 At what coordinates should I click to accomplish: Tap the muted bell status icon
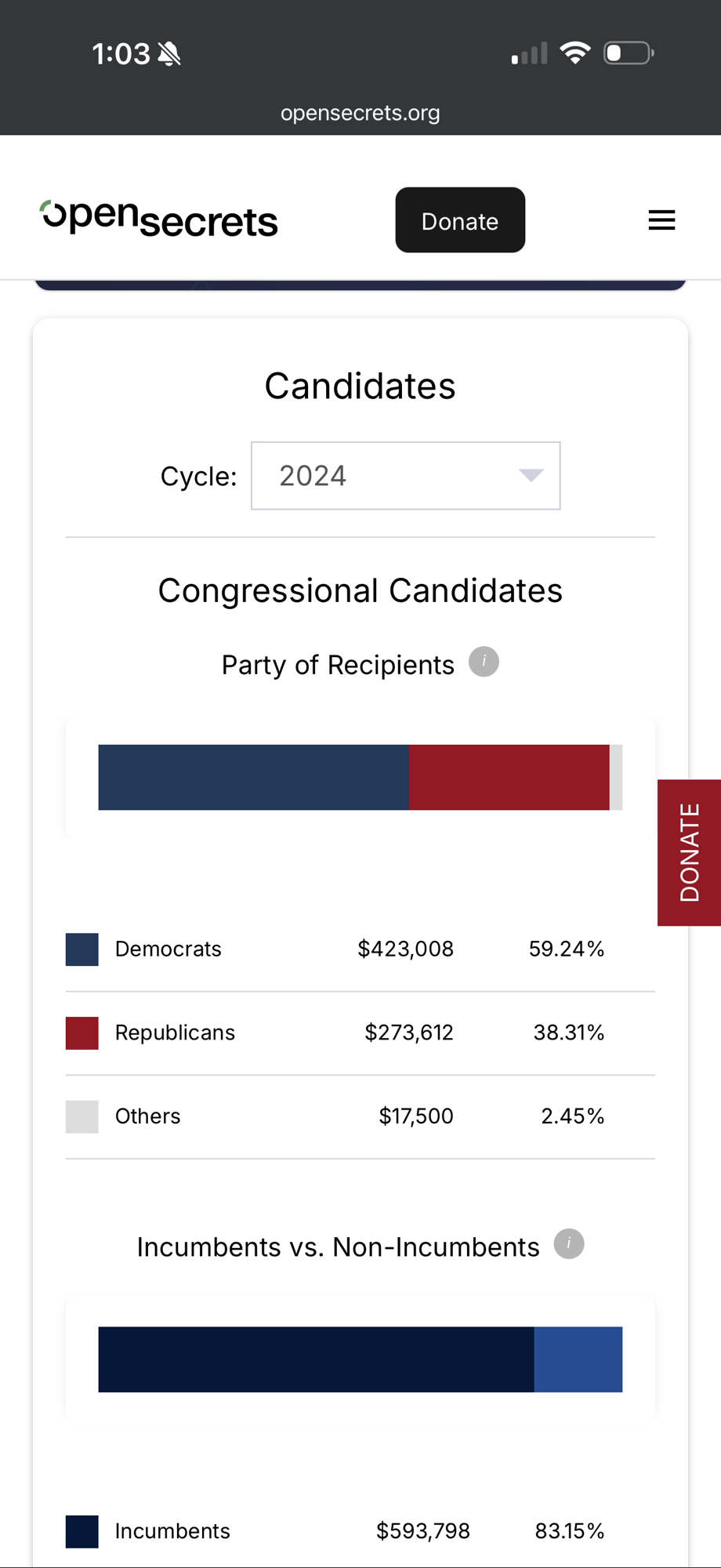point(169,54)
